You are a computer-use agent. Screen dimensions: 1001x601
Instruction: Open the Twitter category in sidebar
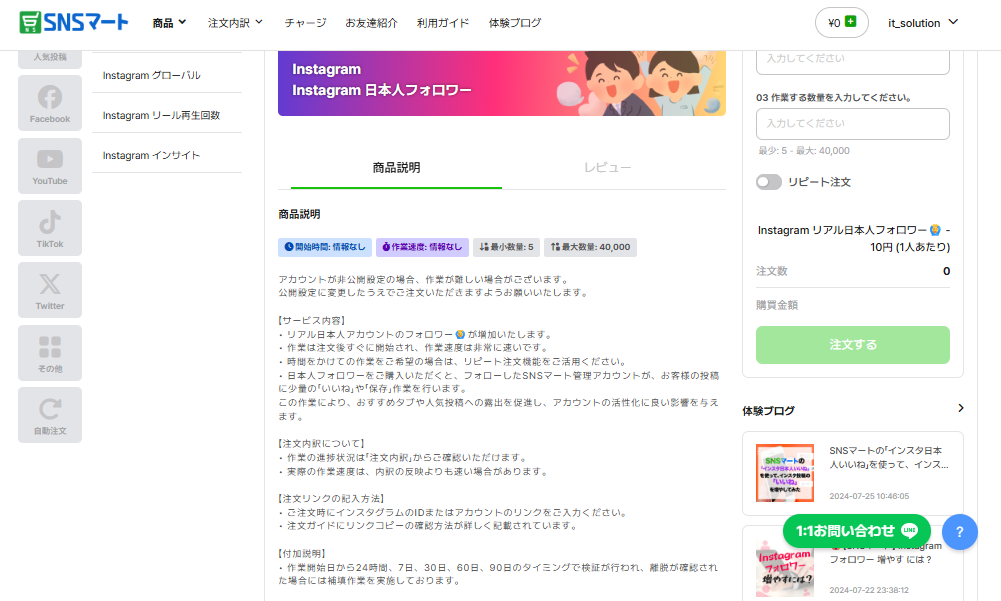pos(50,290)
